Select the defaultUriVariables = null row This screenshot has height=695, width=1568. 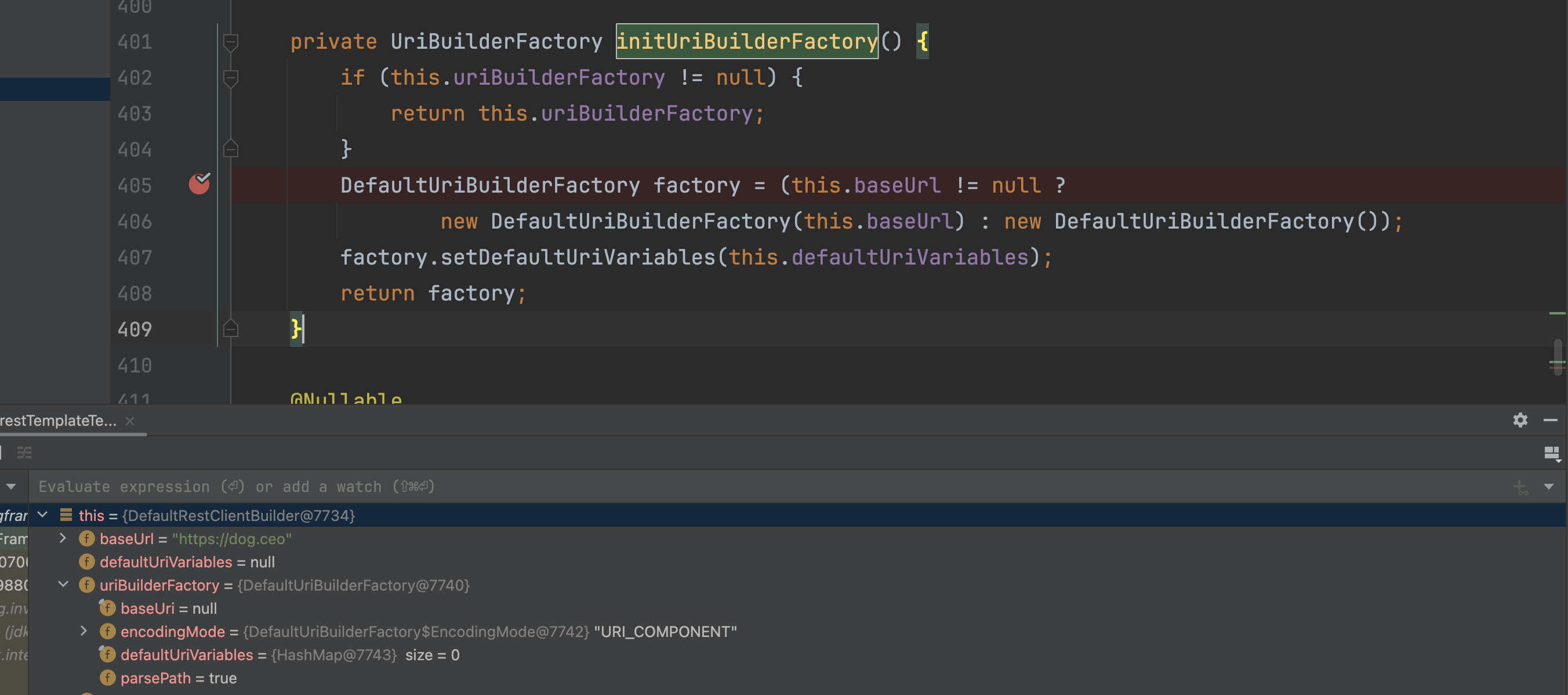[x=797, y=561]
